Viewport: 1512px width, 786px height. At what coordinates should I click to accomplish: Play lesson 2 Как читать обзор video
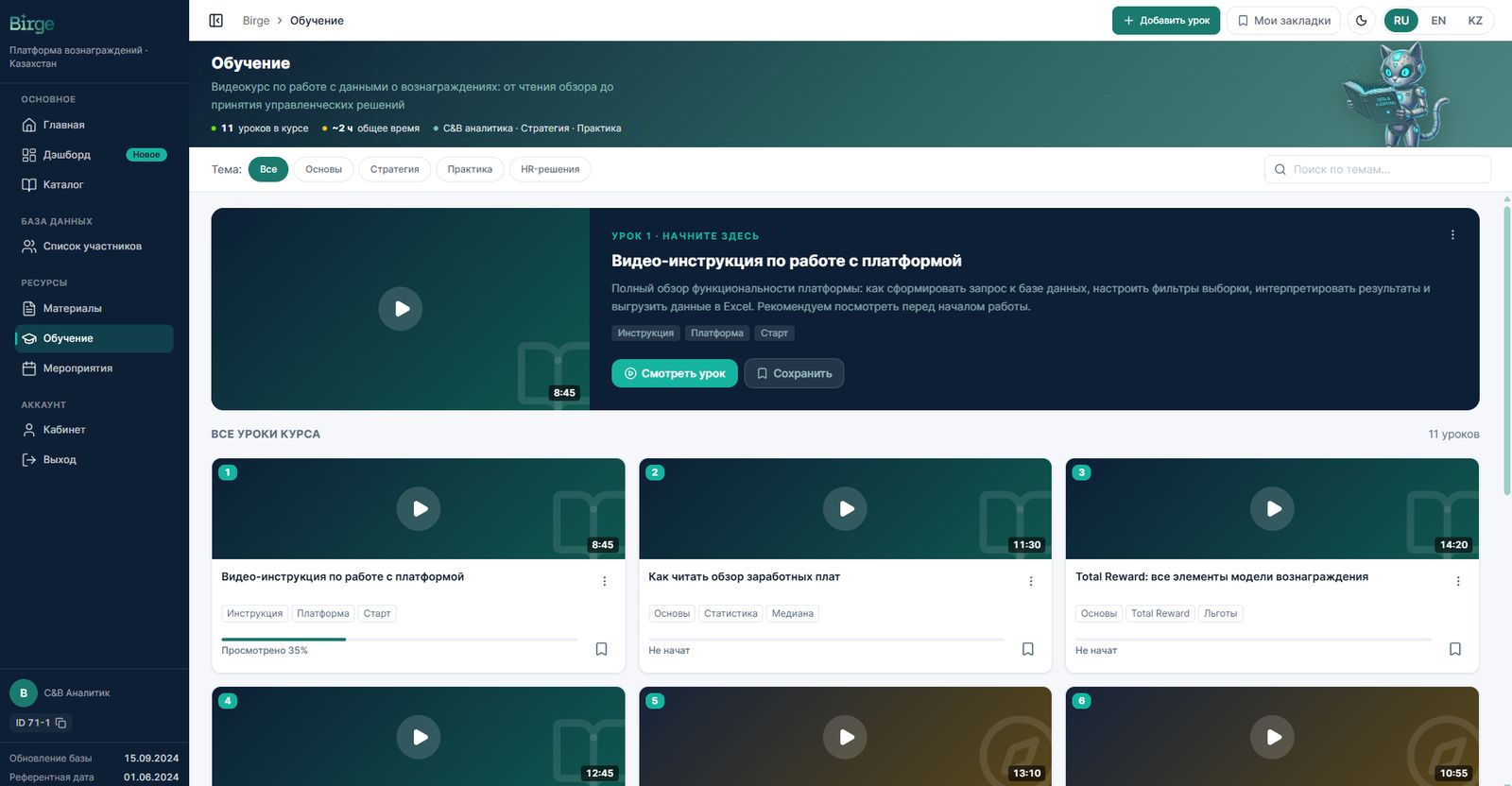(846, 508)
